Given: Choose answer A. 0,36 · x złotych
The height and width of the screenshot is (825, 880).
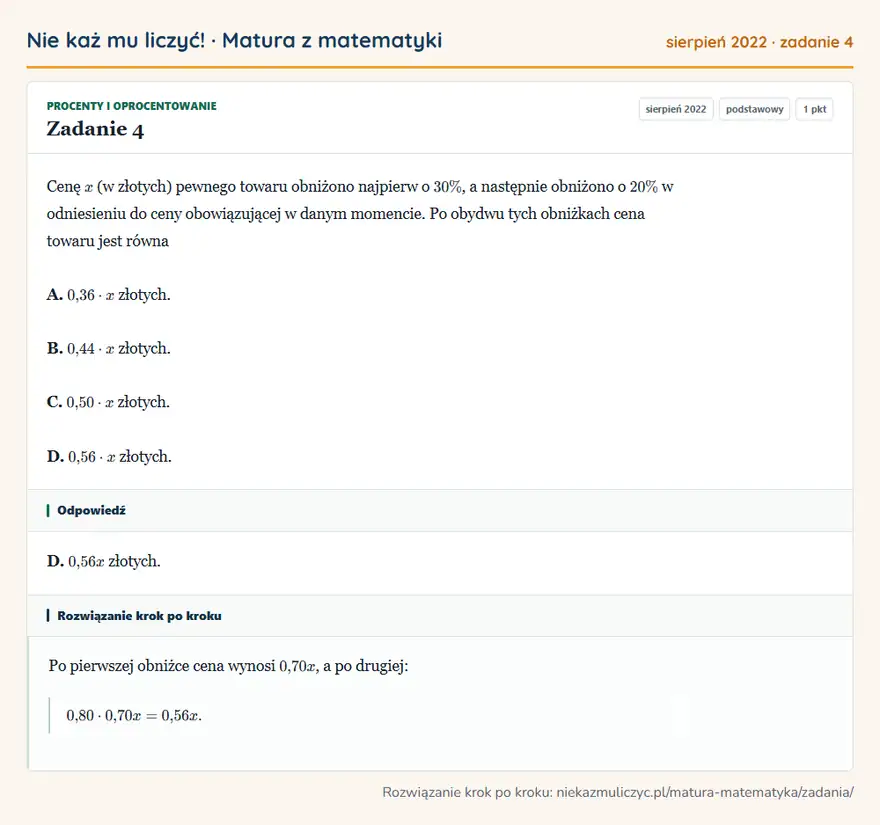Looking at the screenshot, I should point(108,295).
